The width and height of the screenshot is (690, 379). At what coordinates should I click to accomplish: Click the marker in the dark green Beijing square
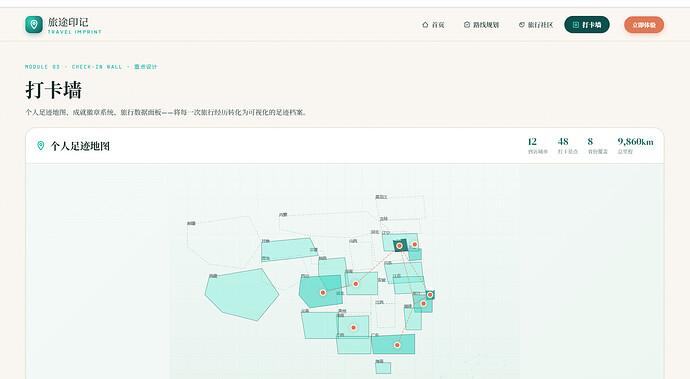coord(399,246)
